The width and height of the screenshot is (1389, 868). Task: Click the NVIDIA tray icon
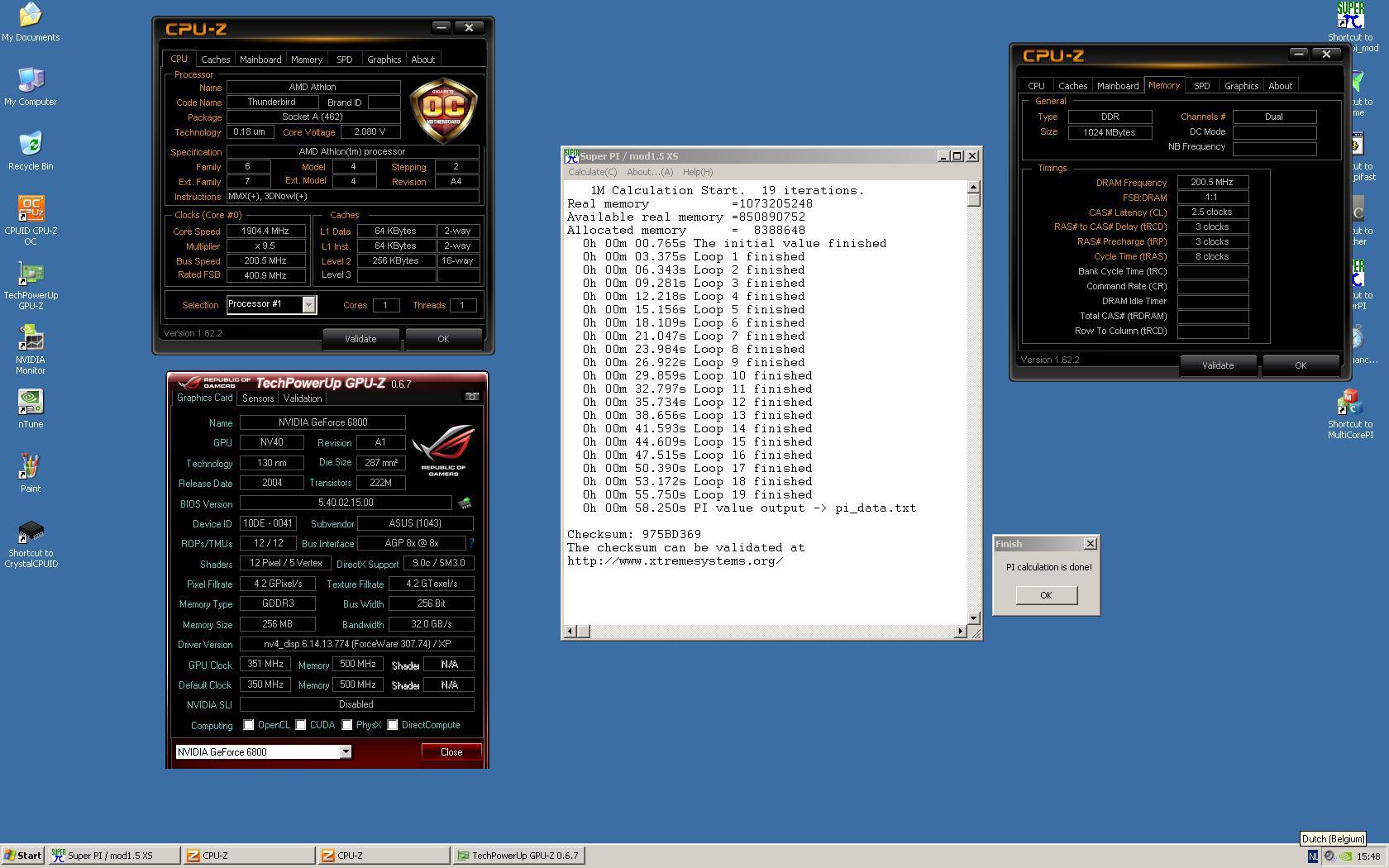pos(1345,856)
